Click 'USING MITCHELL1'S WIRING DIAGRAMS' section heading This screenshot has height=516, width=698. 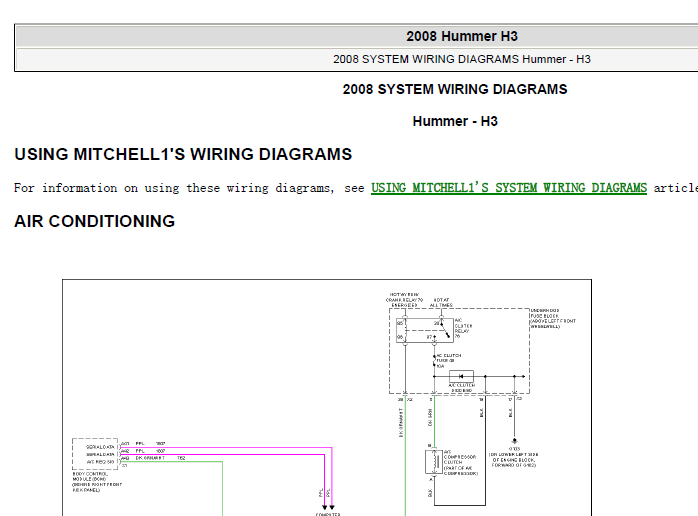183,154
